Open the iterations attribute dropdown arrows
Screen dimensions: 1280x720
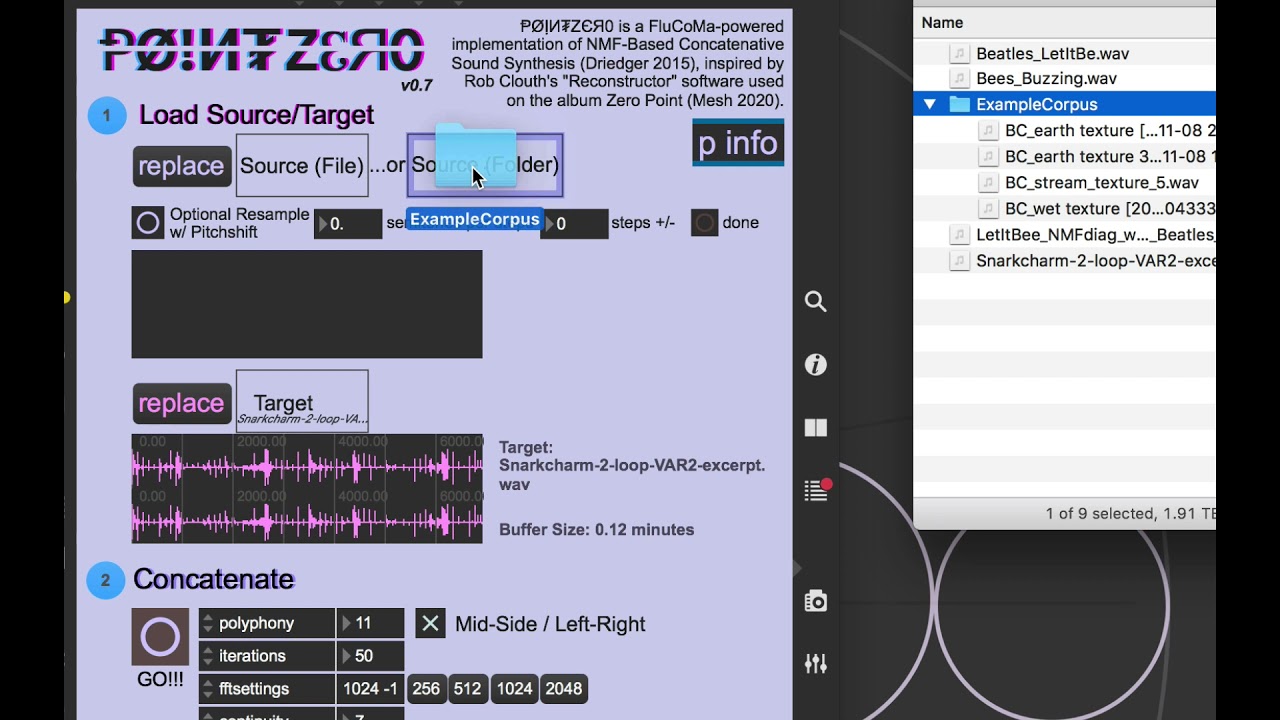point(208,656)
